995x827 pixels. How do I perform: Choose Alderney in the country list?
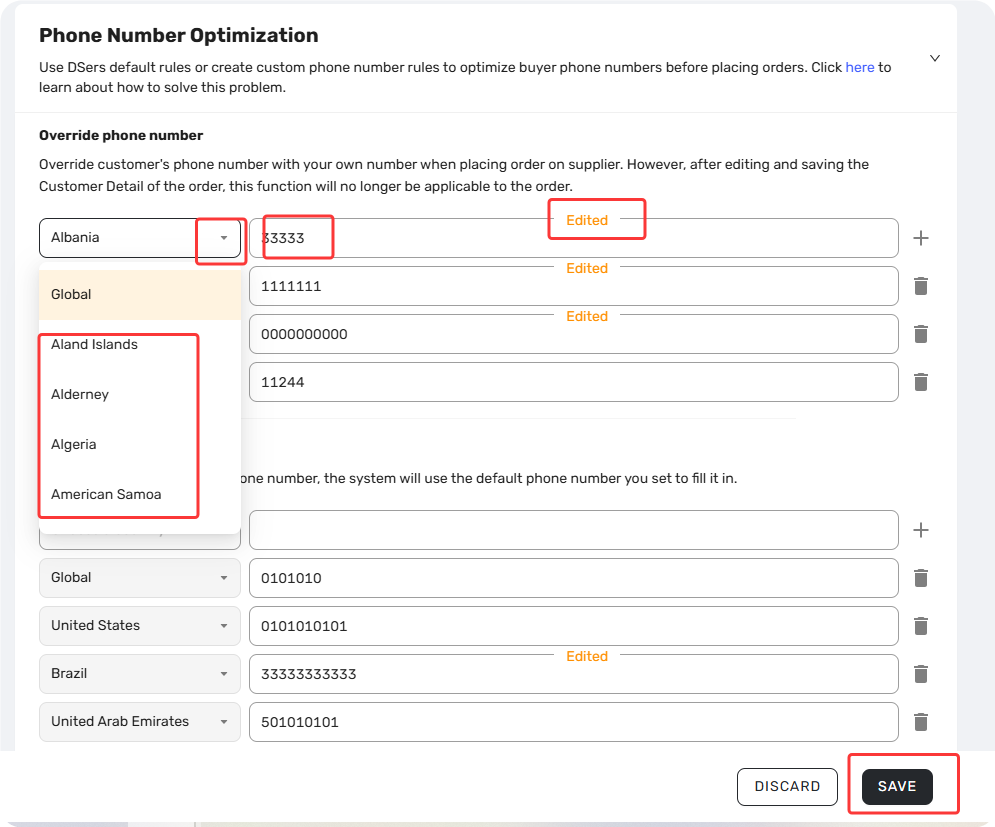coord(140,394)
